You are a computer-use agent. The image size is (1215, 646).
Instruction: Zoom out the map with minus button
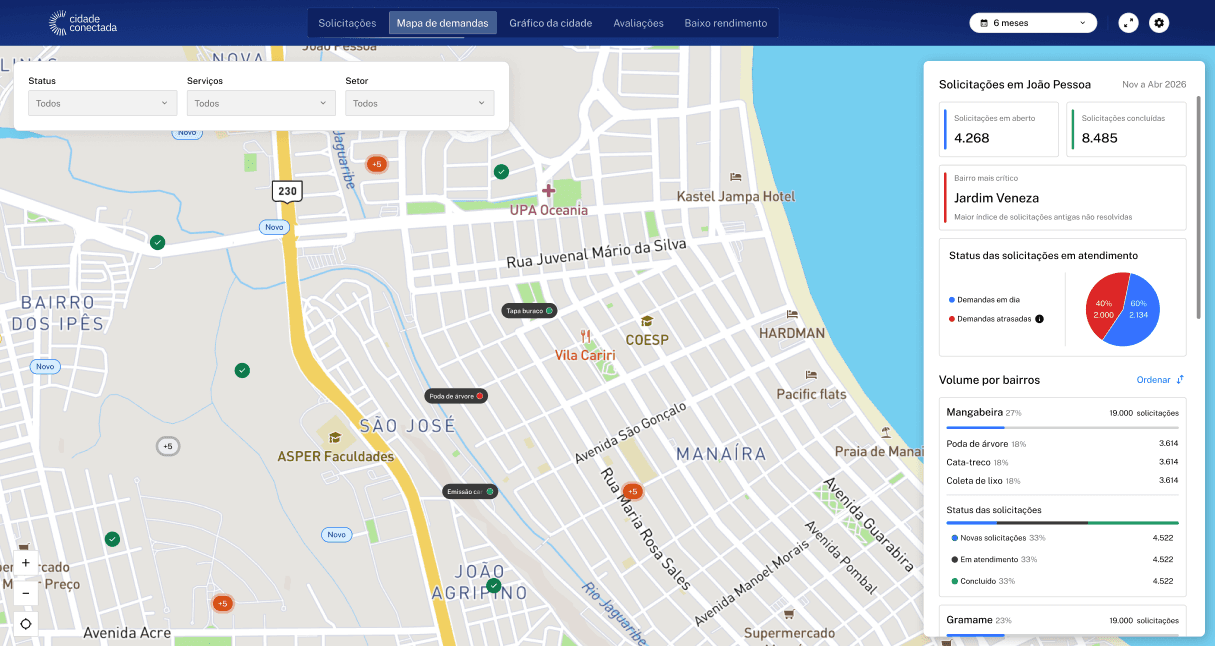click(x=26, y=593)
